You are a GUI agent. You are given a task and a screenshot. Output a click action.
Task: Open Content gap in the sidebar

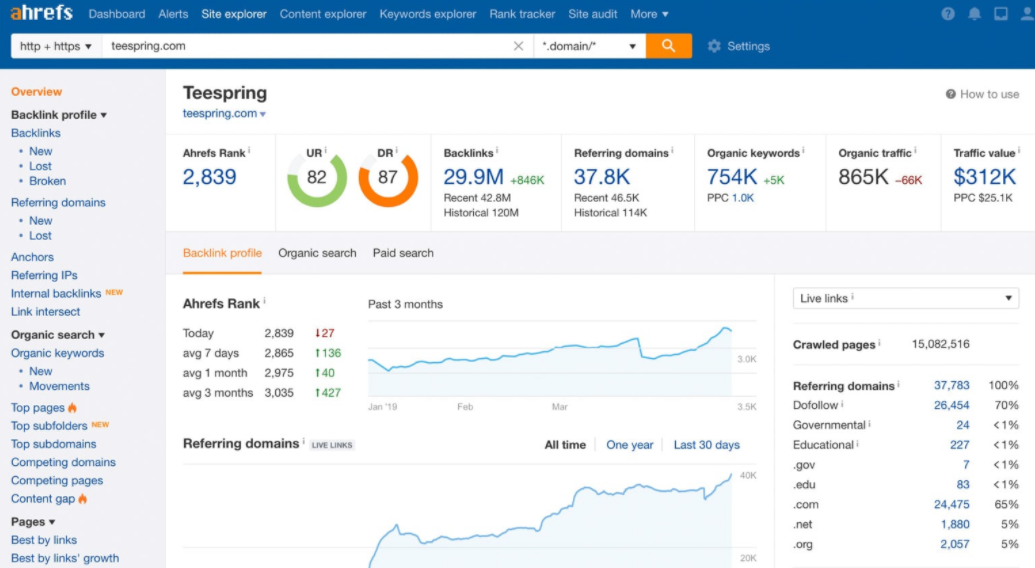pyautogui.click(x=43, y=499)
